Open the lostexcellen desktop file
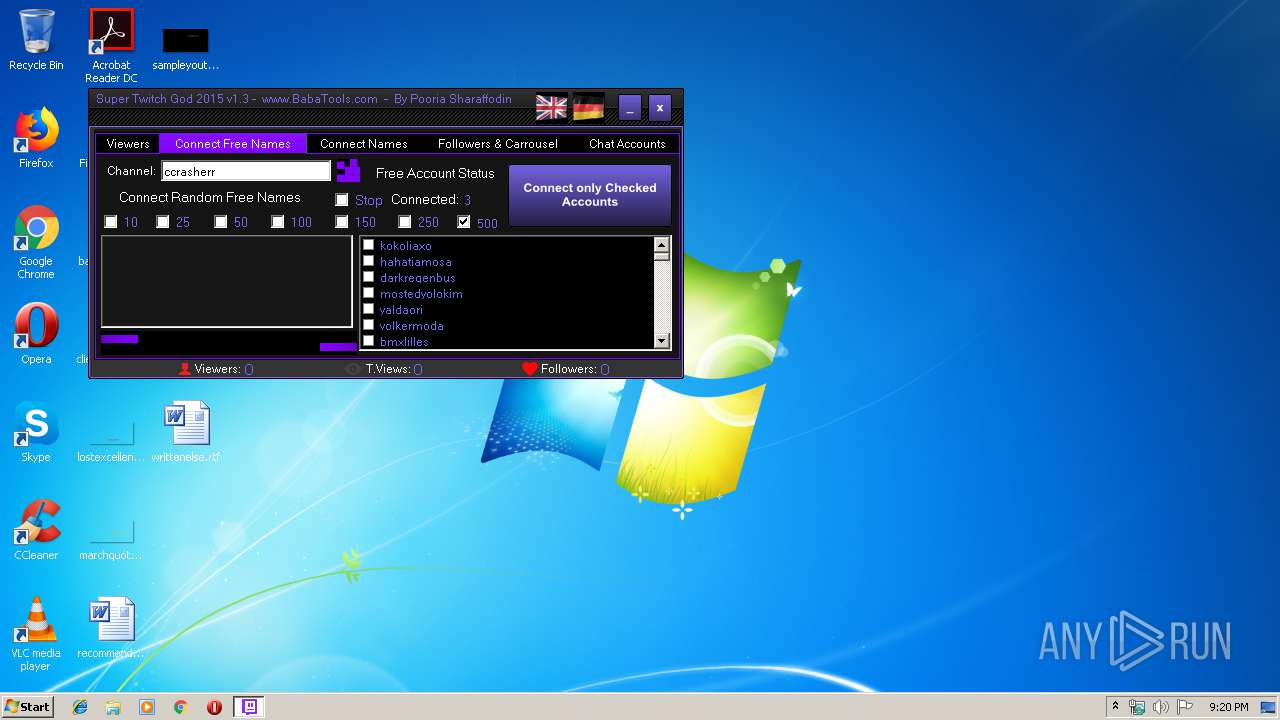 click(111, 440)
